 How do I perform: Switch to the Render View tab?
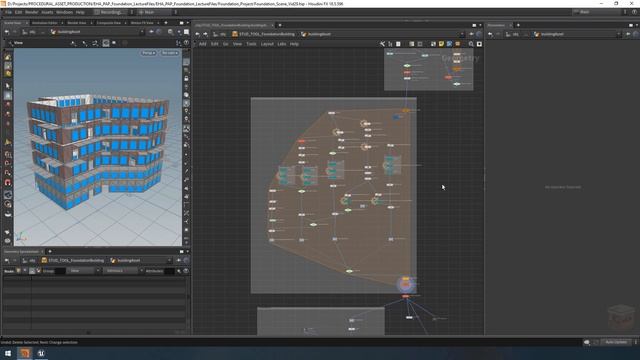pos(77,23)
